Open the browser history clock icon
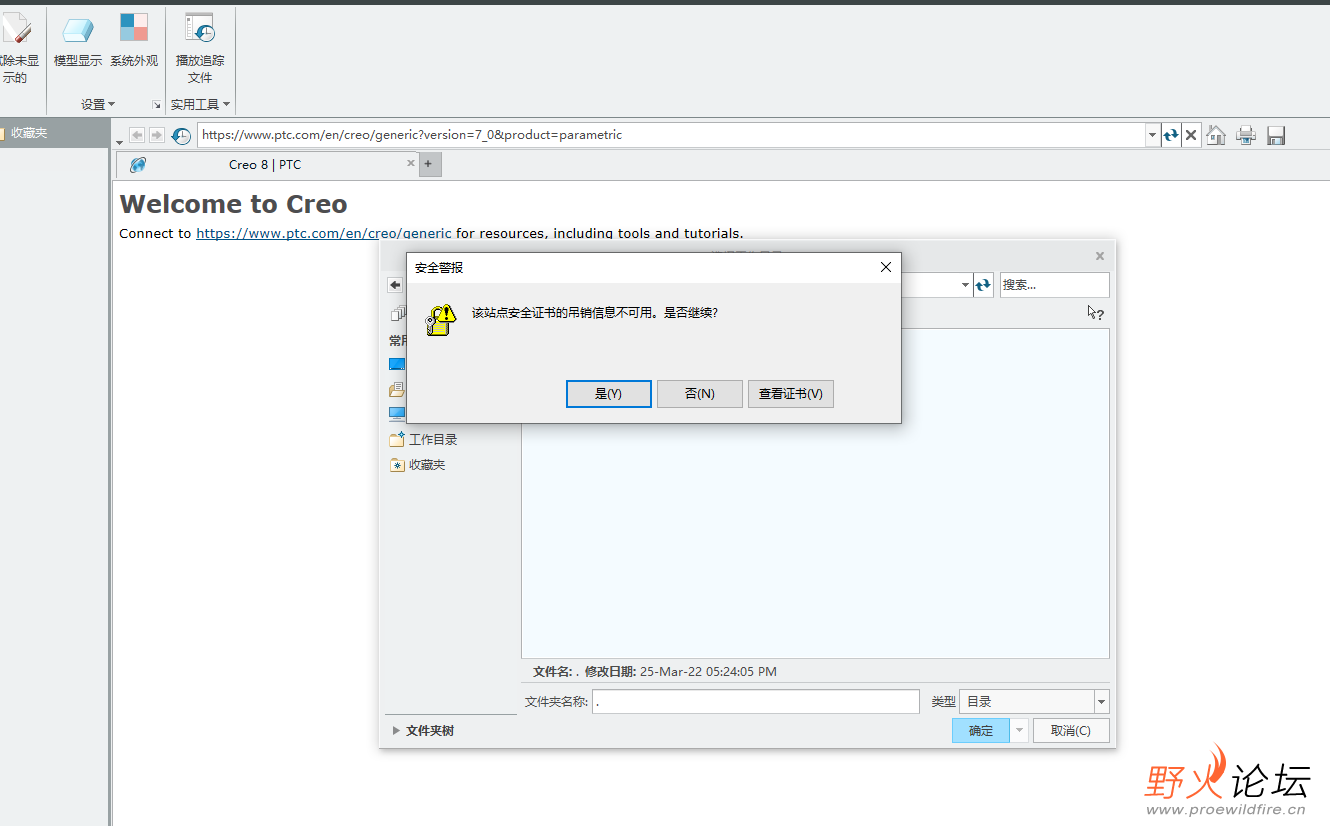Viewport: 1330px width, 826px height. (x=181, y=135)
